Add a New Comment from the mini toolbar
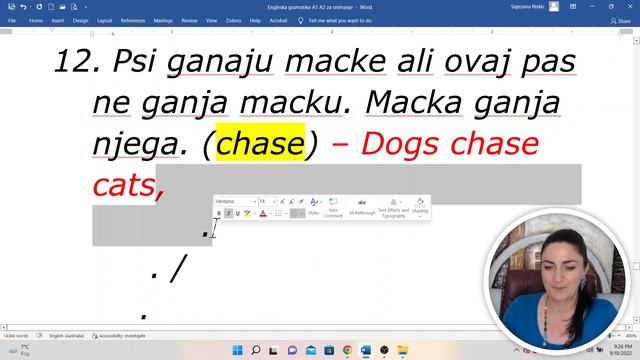Viewport: 640px width, 360px height. (x=333, y=207)
